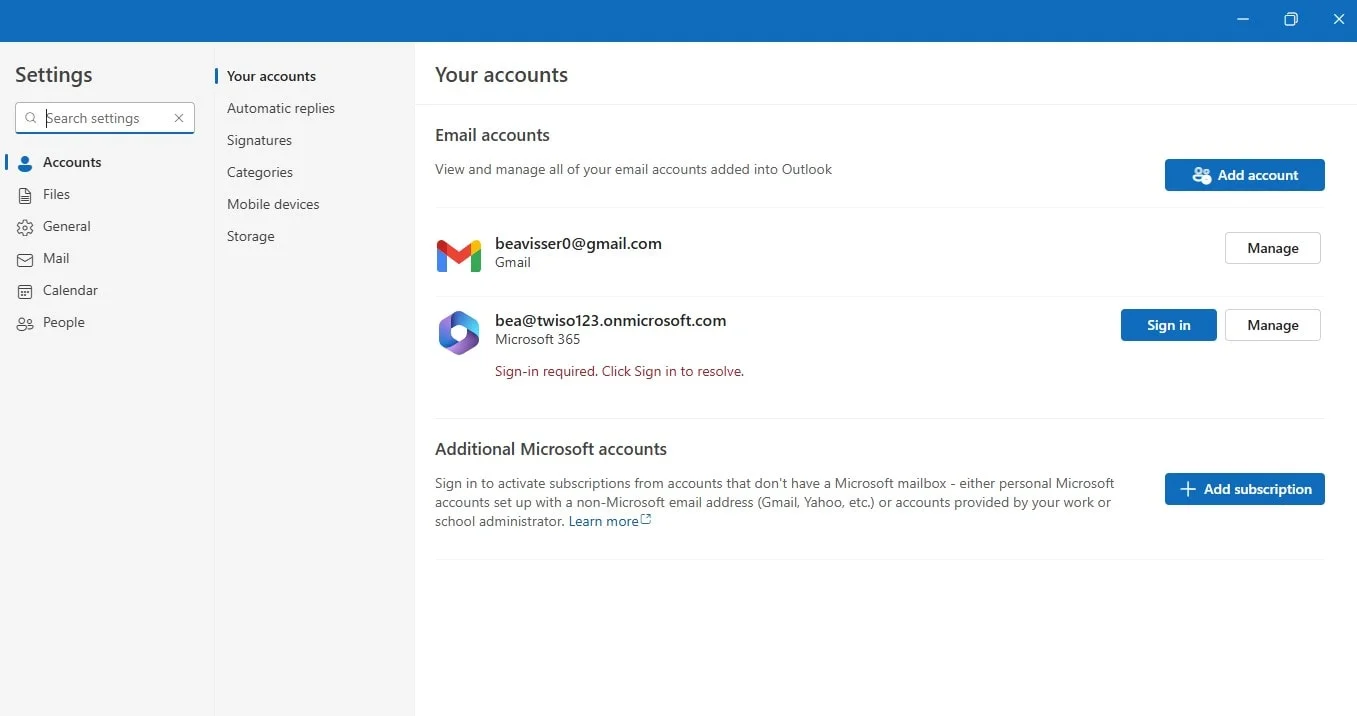Select the Accounts icon in settings sidebar
This screenshot has width=1357, height=716.
(x=24, y=162)
